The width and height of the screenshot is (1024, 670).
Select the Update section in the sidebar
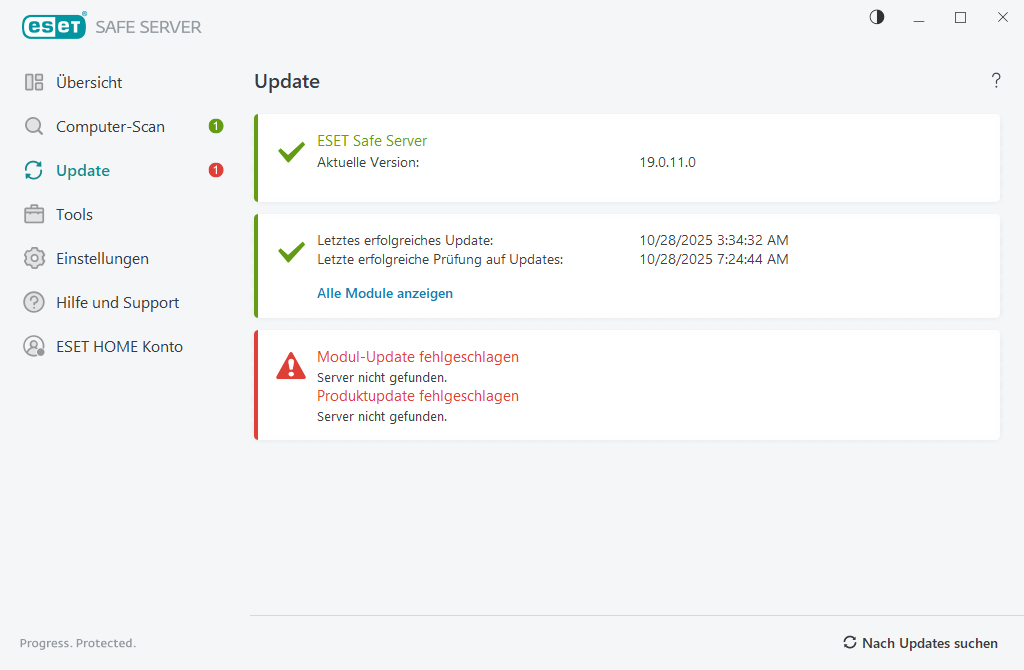coord(84,170)
